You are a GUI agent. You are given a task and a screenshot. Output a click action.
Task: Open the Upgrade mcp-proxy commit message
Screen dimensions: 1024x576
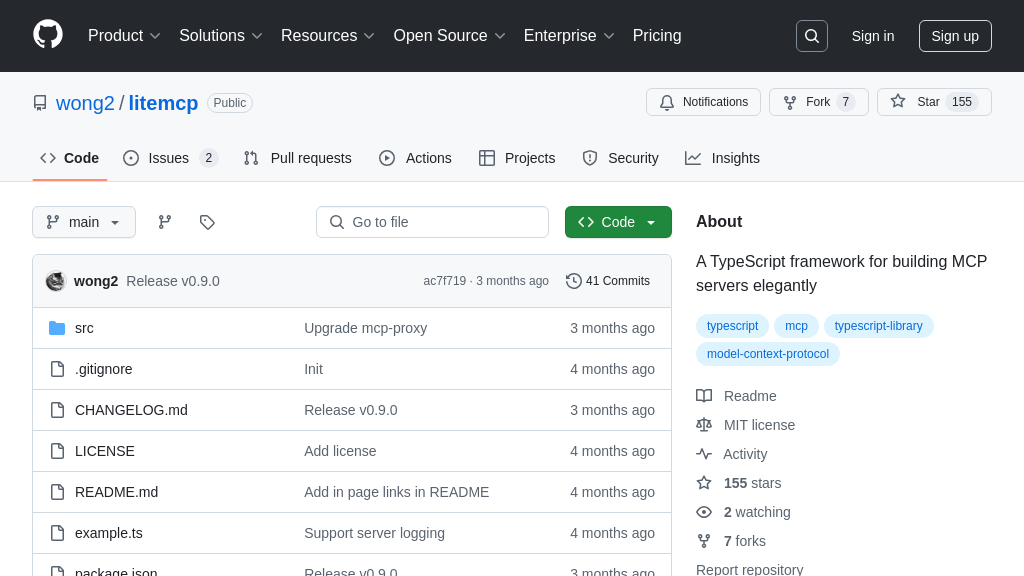point(366,328)
